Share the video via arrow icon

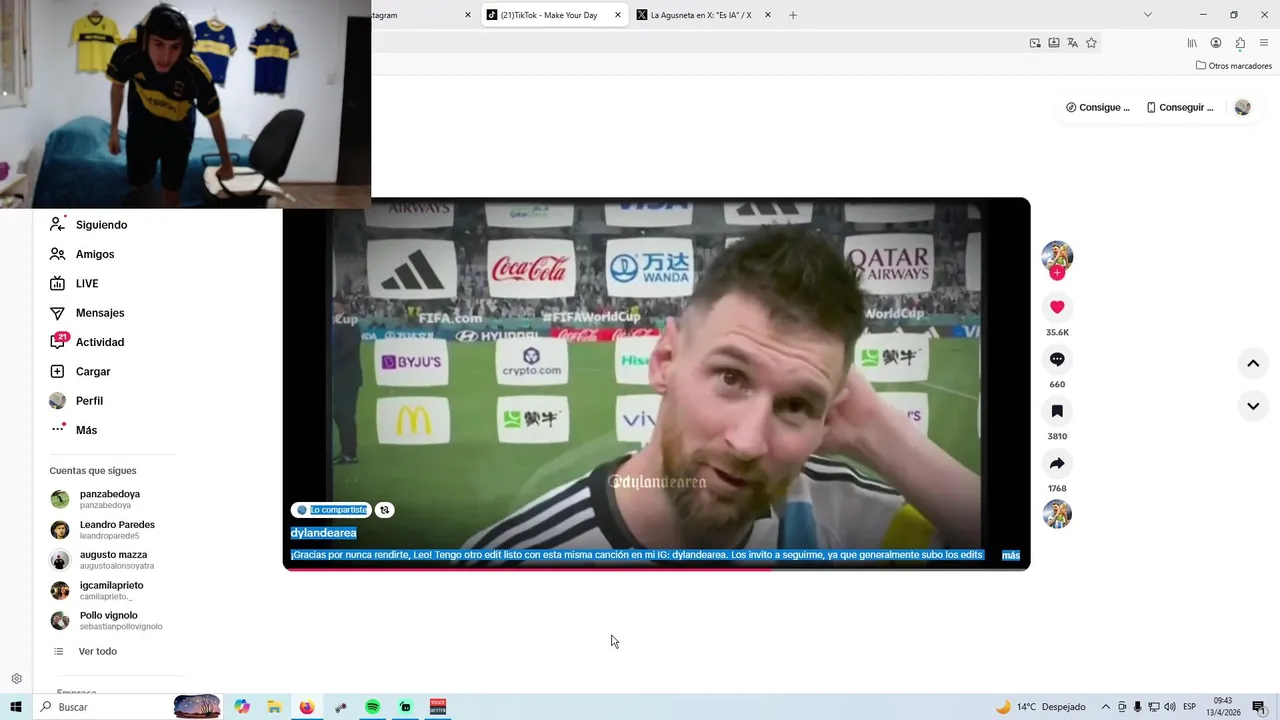pos(1057,463)
